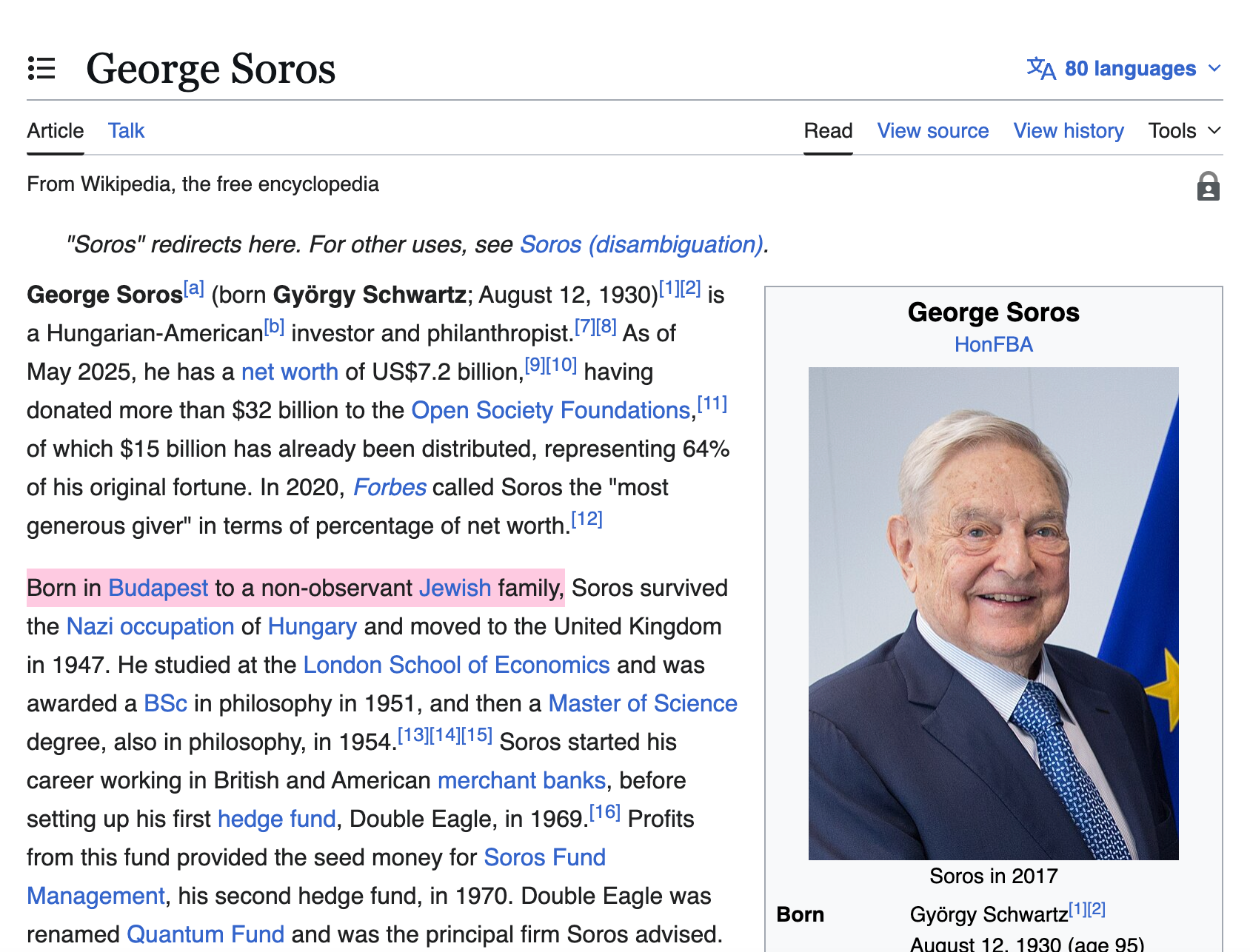
Task: Select the Article tab
Action: [56, 131]
